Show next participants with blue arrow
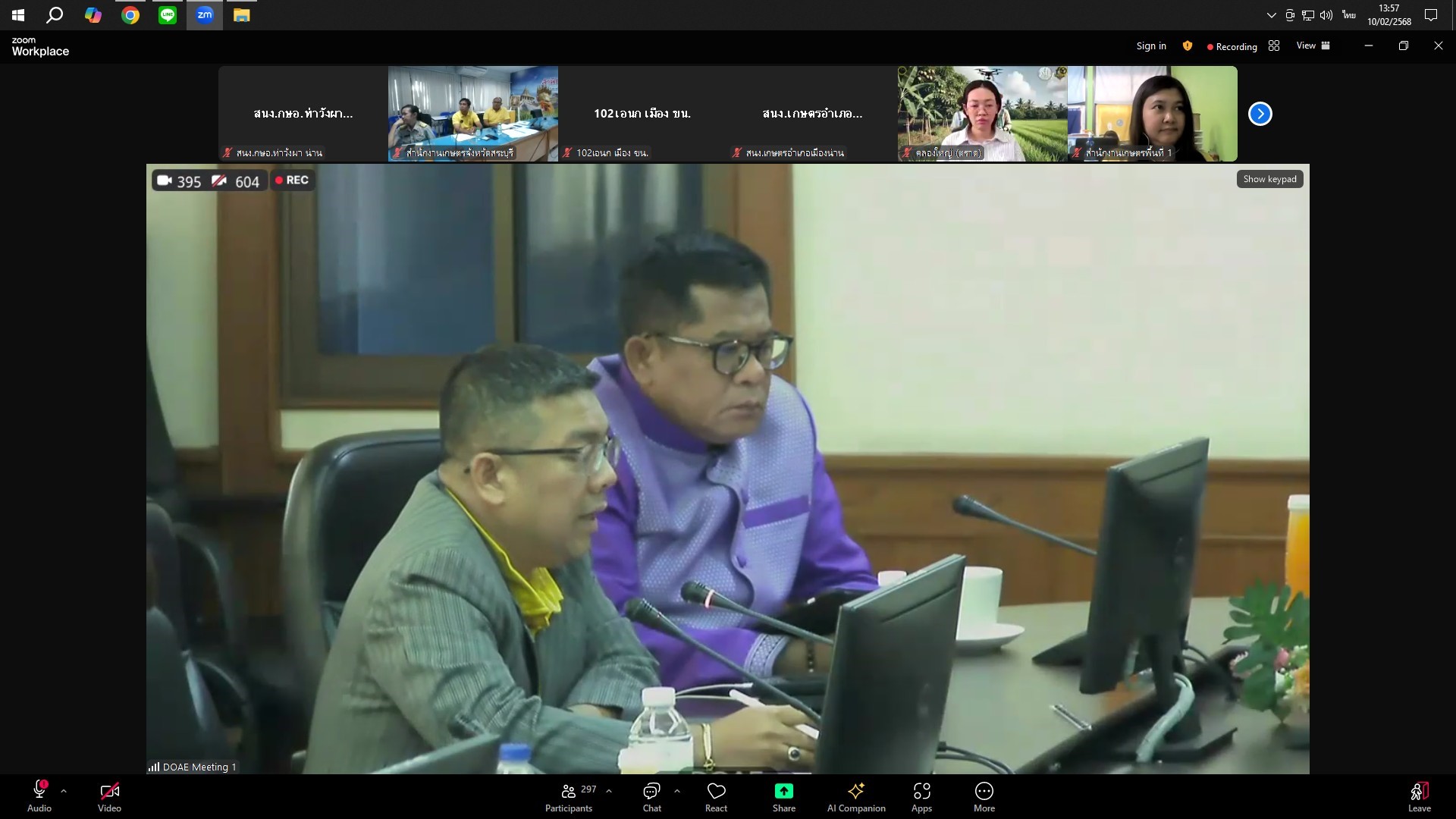 point(1260,114)
